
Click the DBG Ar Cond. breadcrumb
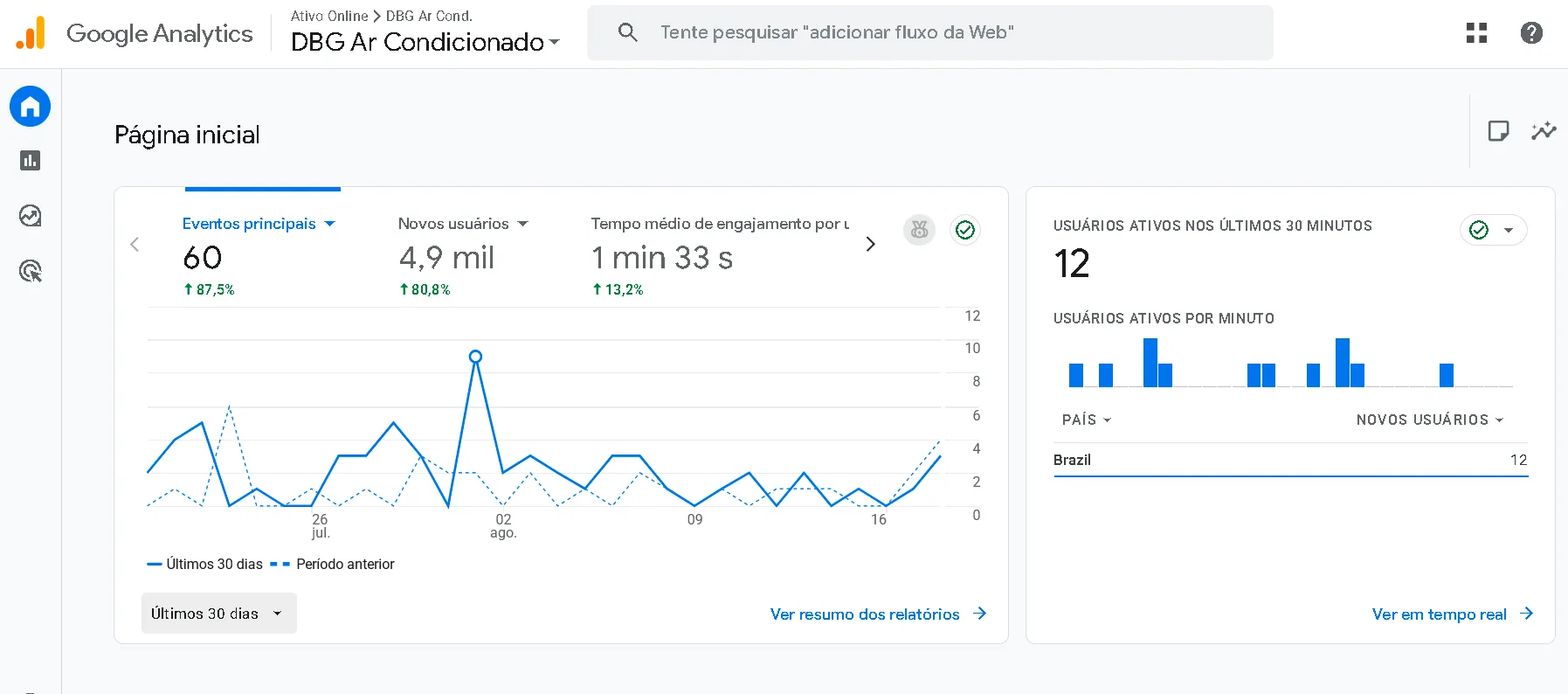[x=429, y=16]
